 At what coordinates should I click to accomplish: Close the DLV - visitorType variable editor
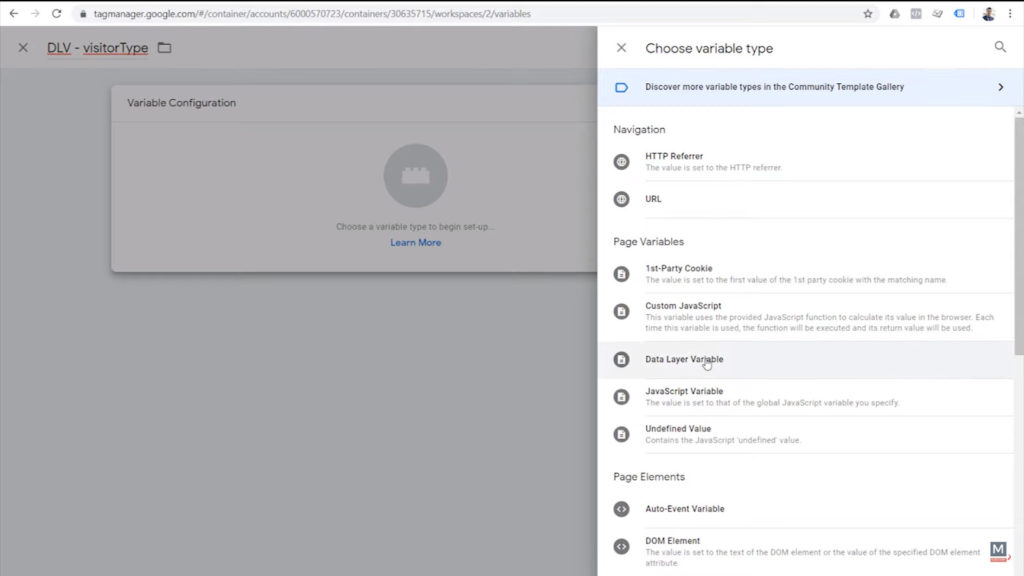[23, 48]
